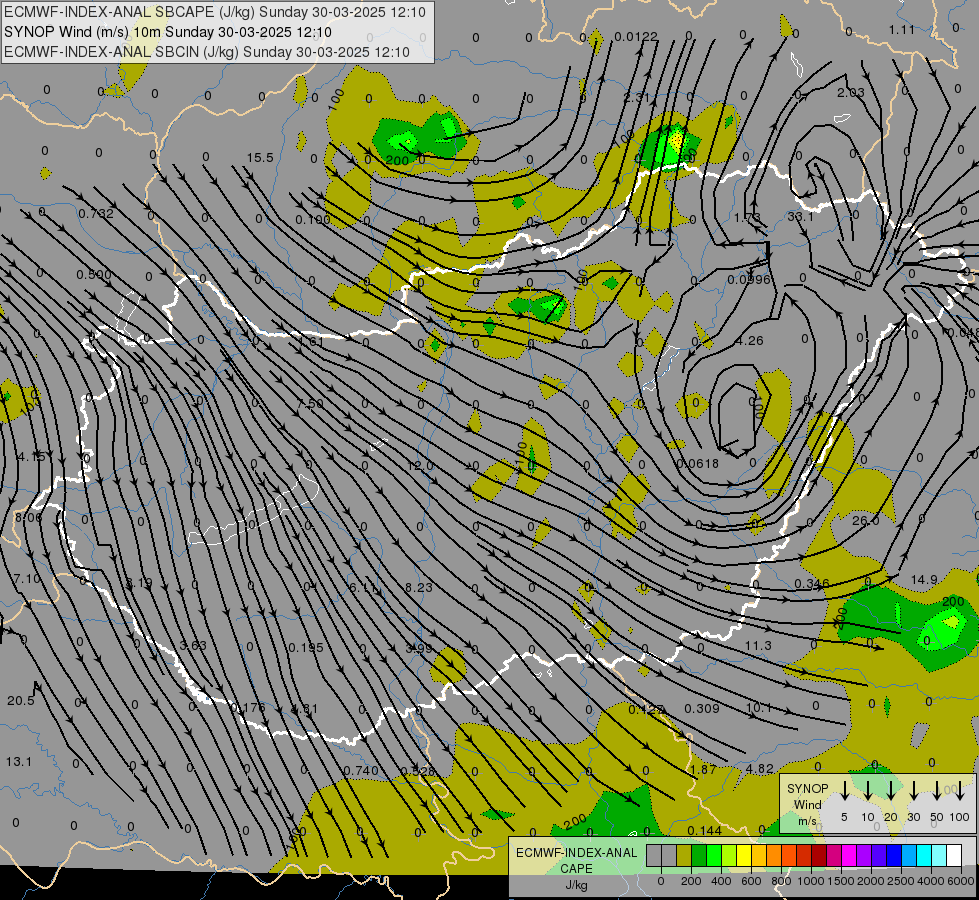Click the 14.9 value on the map
Screen dimensions: 979x900
[x=924, y=580]
